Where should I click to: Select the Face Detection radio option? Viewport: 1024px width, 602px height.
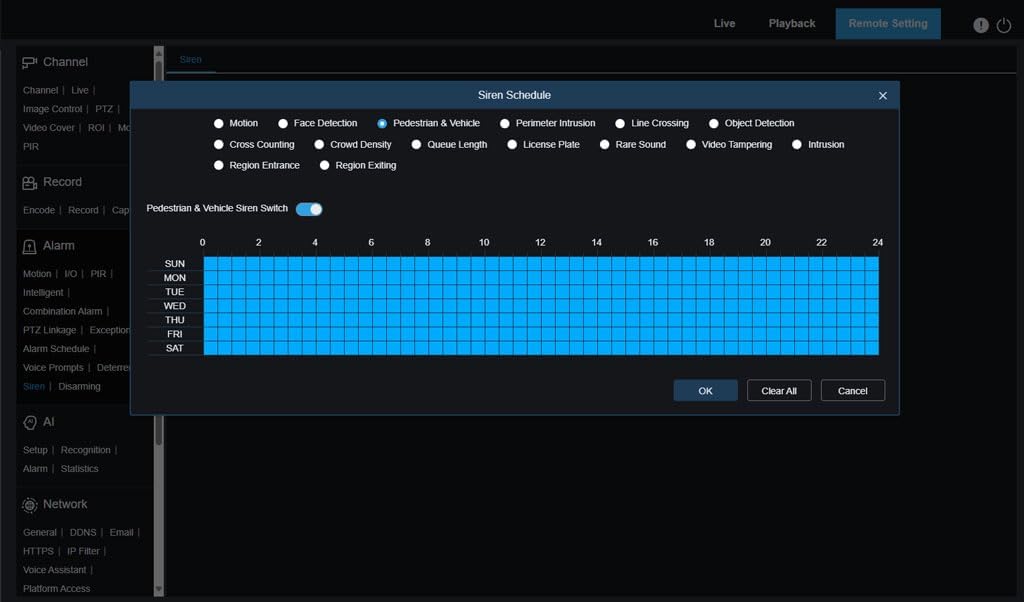(283, 124)
